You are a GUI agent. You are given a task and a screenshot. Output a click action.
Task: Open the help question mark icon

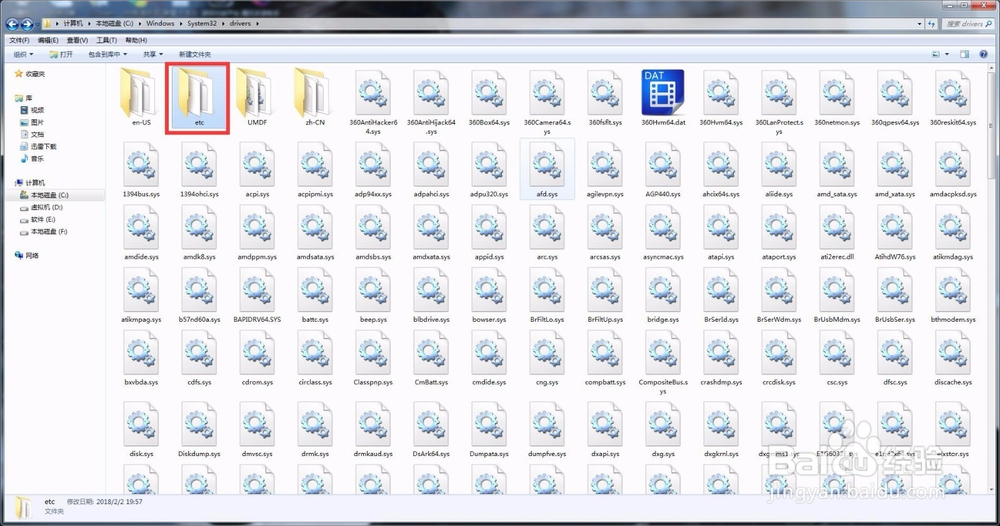[x=983, y=54]
